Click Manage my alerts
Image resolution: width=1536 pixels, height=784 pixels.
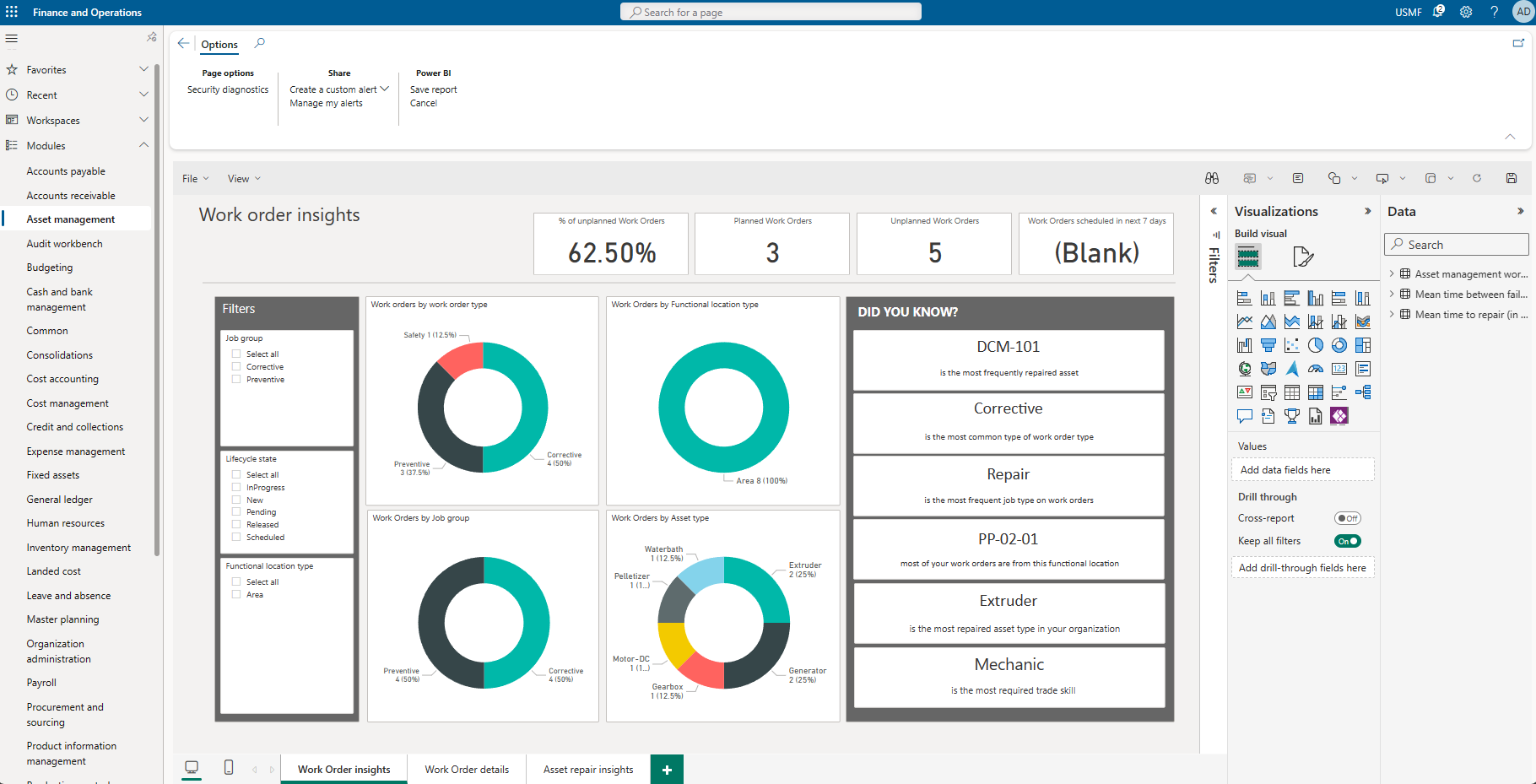pyautogui.click(x=326, y=103)
